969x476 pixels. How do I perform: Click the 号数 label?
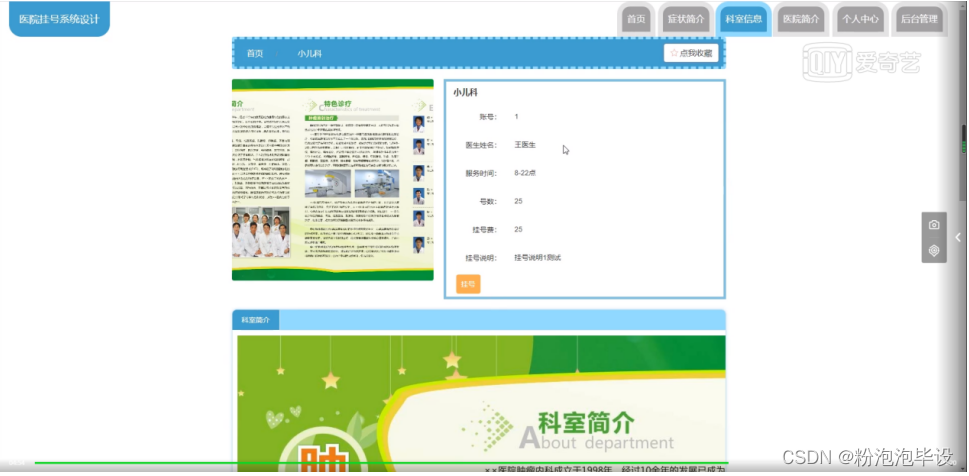[488, 202]
